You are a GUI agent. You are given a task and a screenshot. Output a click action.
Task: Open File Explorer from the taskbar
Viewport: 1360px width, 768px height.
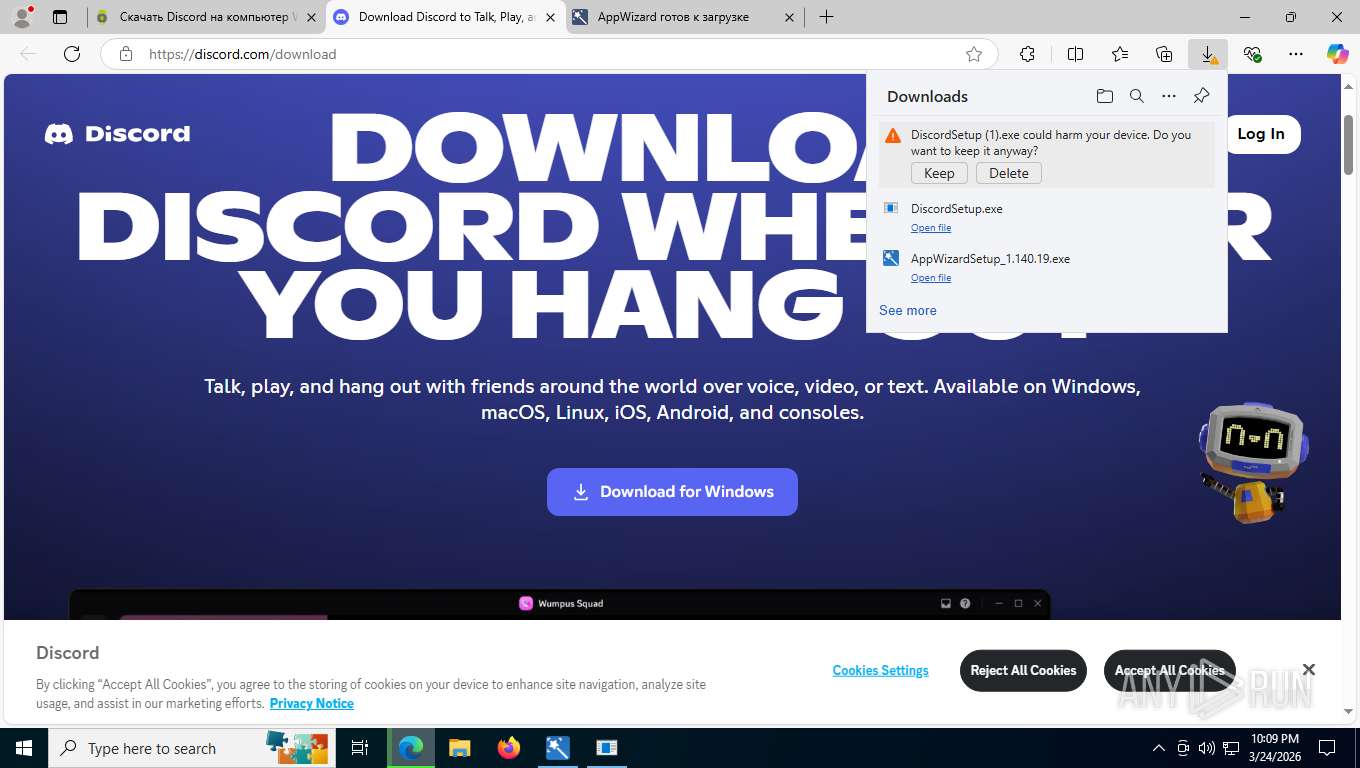pyautogui.click(x=459, y=748)
